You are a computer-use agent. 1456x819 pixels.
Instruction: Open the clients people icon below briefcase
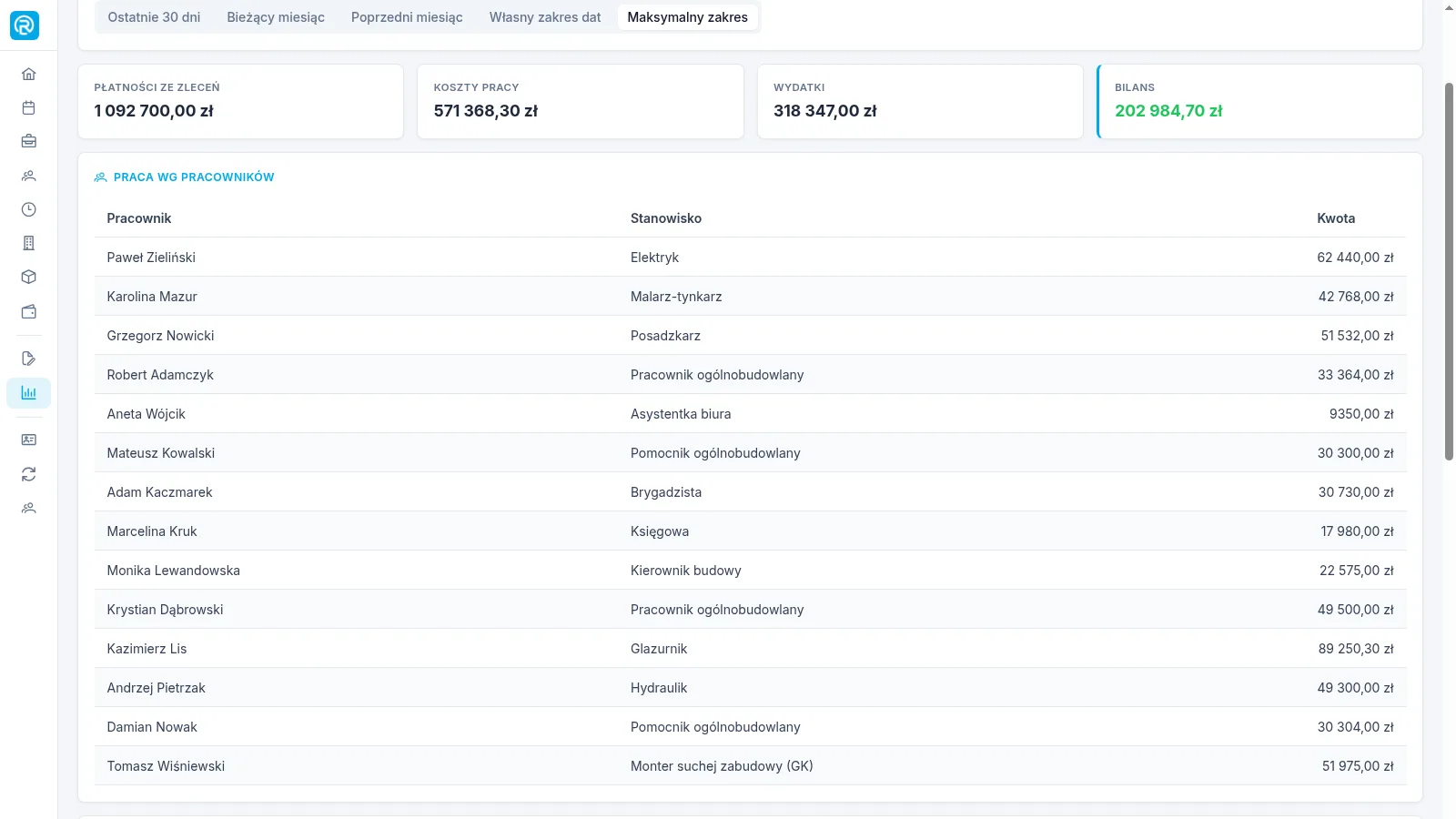point(28,176)
